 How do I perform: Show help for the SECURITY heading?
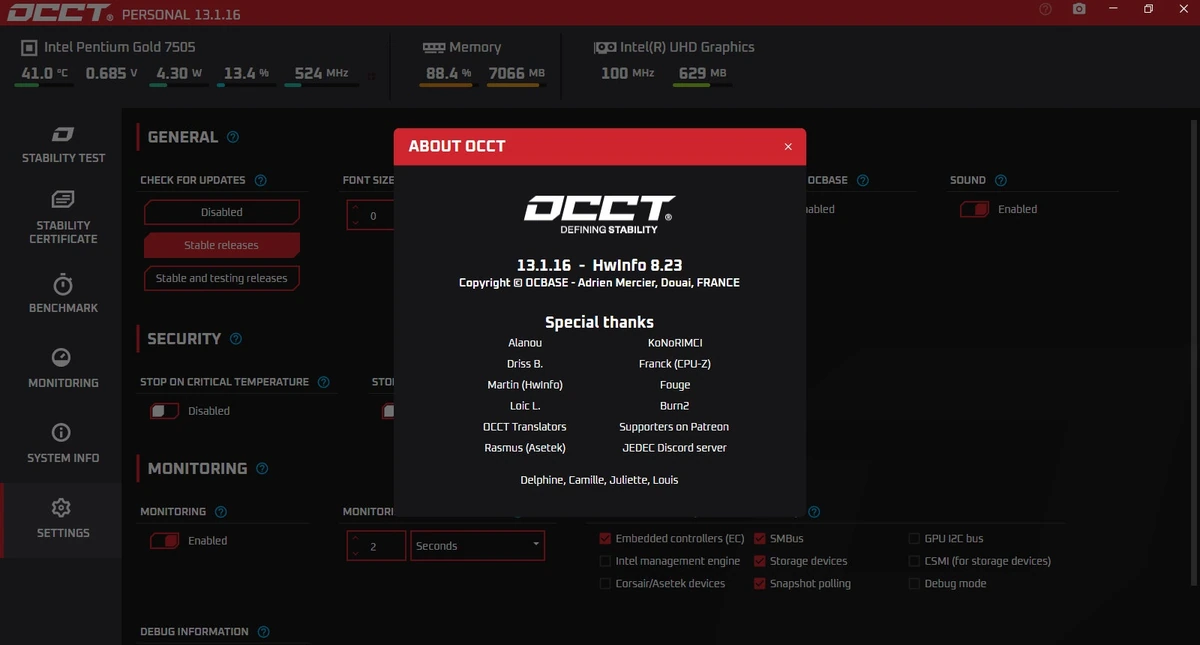pos(236,339)
